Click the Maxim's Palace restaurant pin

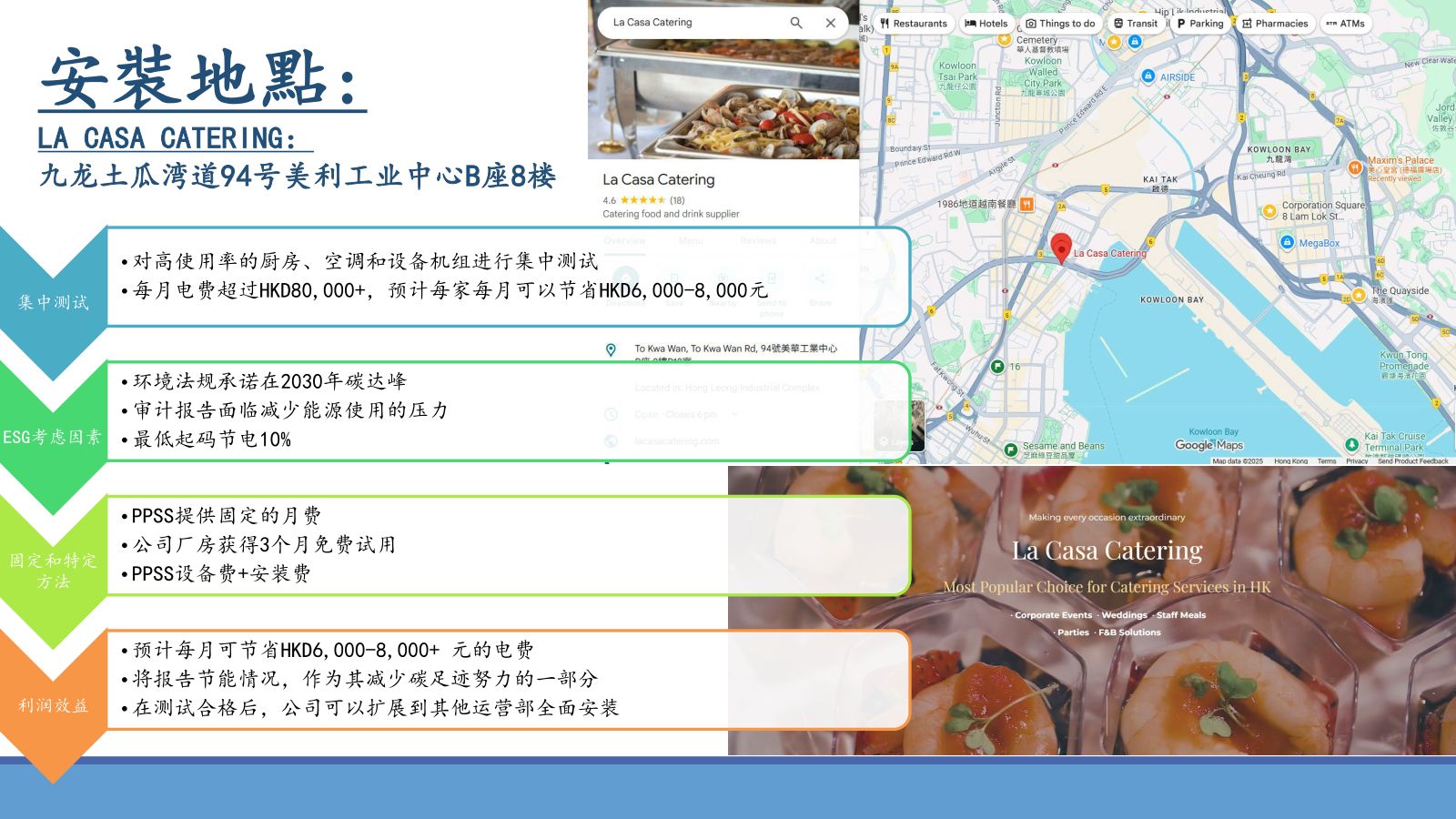(x=1355, y=167)
